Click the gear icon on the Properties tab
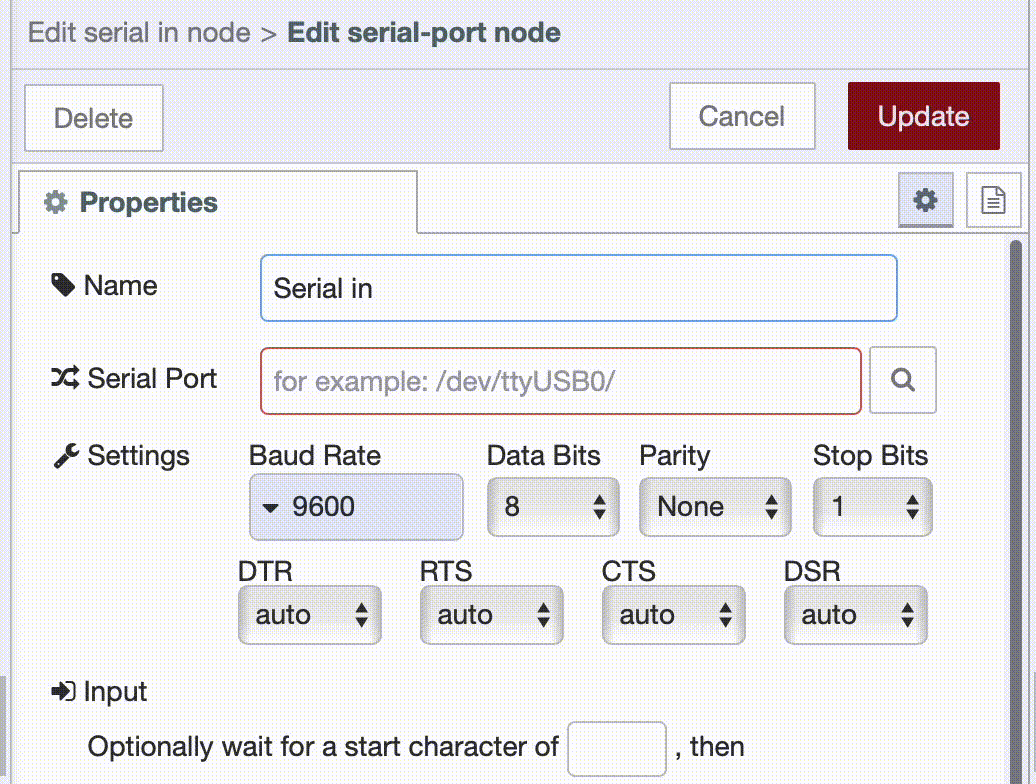This screenshot has height=784, width=1036. pyautogui.click(x=56, y=202)
